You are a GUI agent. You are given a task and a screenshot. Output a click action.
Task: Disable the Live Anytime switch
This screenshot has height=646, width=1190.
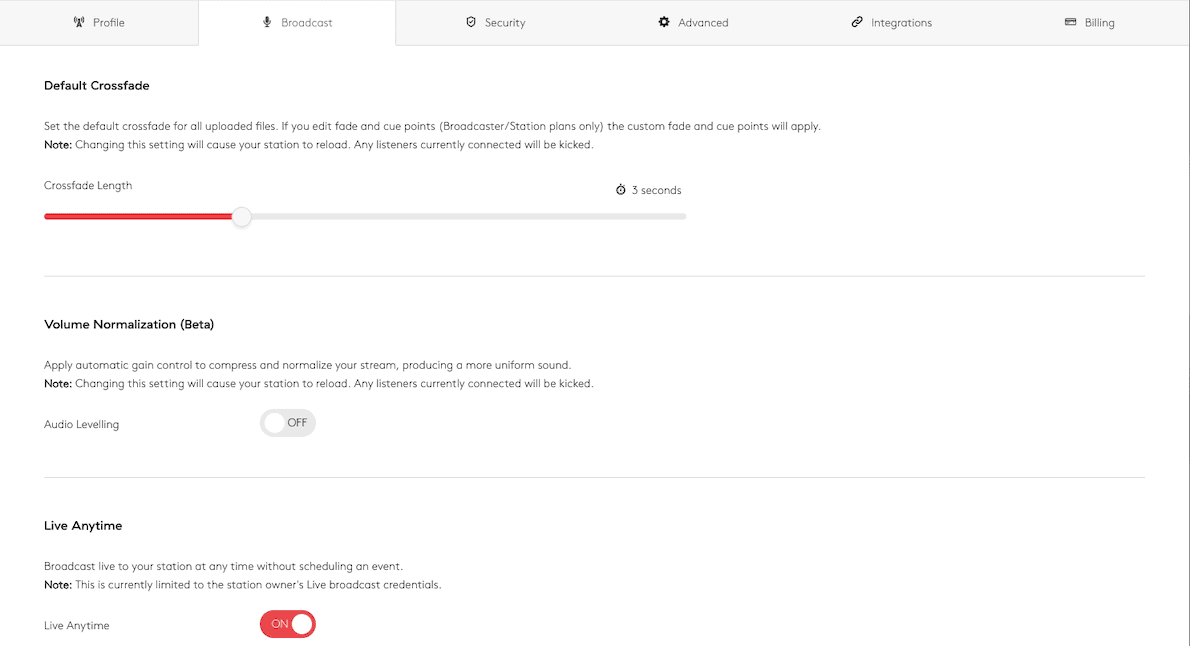288,624
